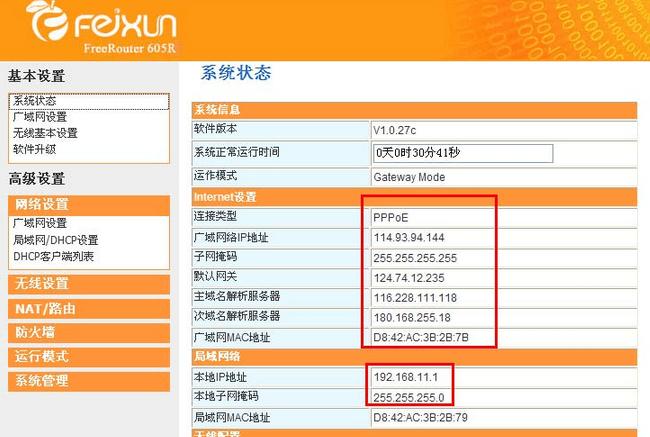Click the 系统正常运行时间 label
The image size is (650, 437).
(x=237, y=152)
